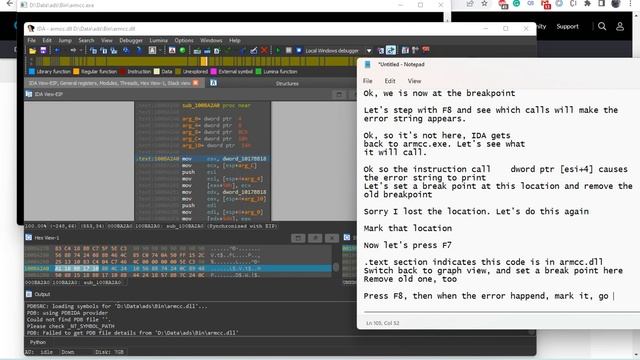Image resolution: width=640 pixels, height=360 pixels.
Task: Click Support link on browser page
Action: pyautogui.click(x=567, y=27)
